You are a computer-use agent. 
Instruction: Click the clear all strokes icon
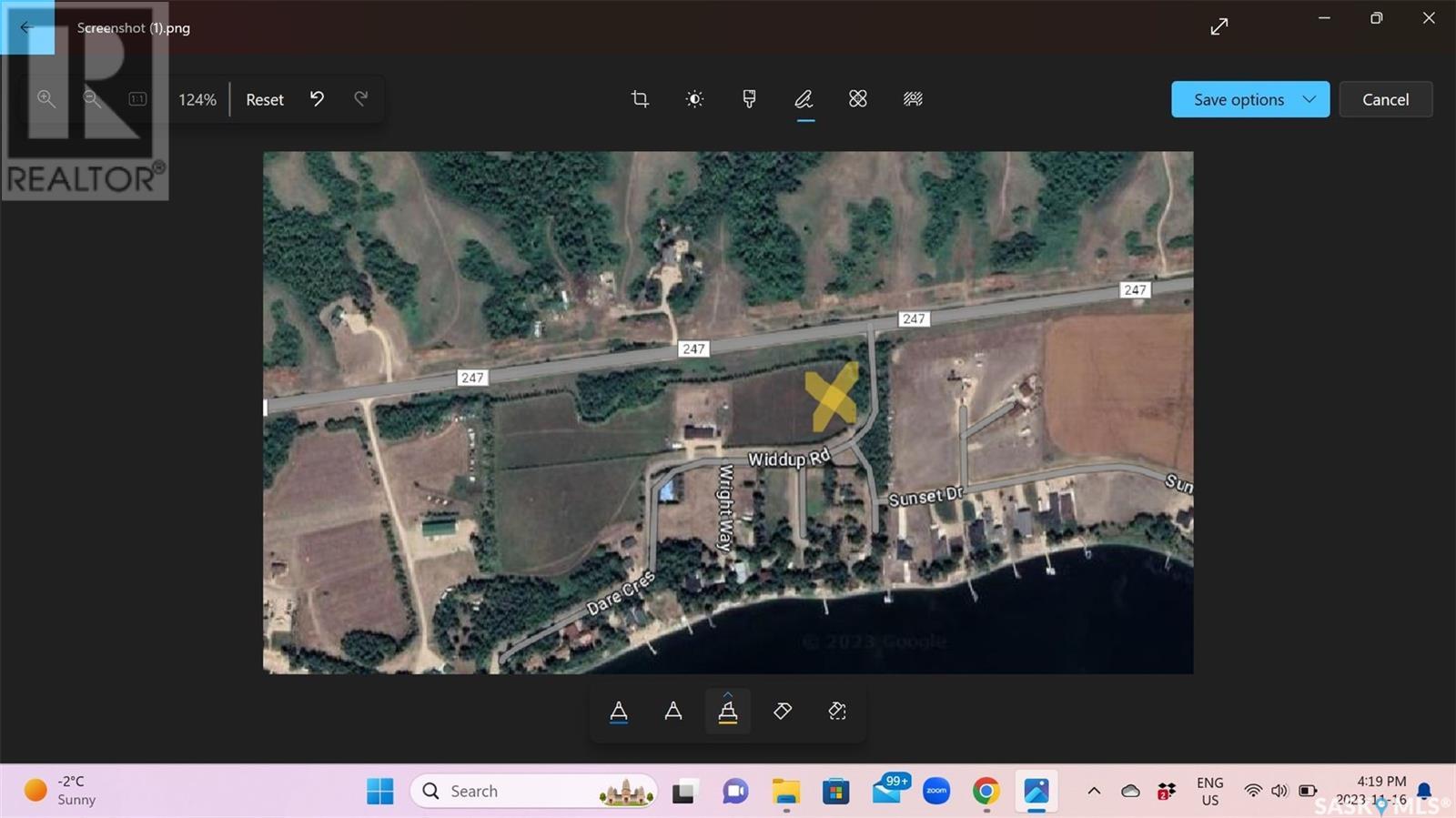837,712
